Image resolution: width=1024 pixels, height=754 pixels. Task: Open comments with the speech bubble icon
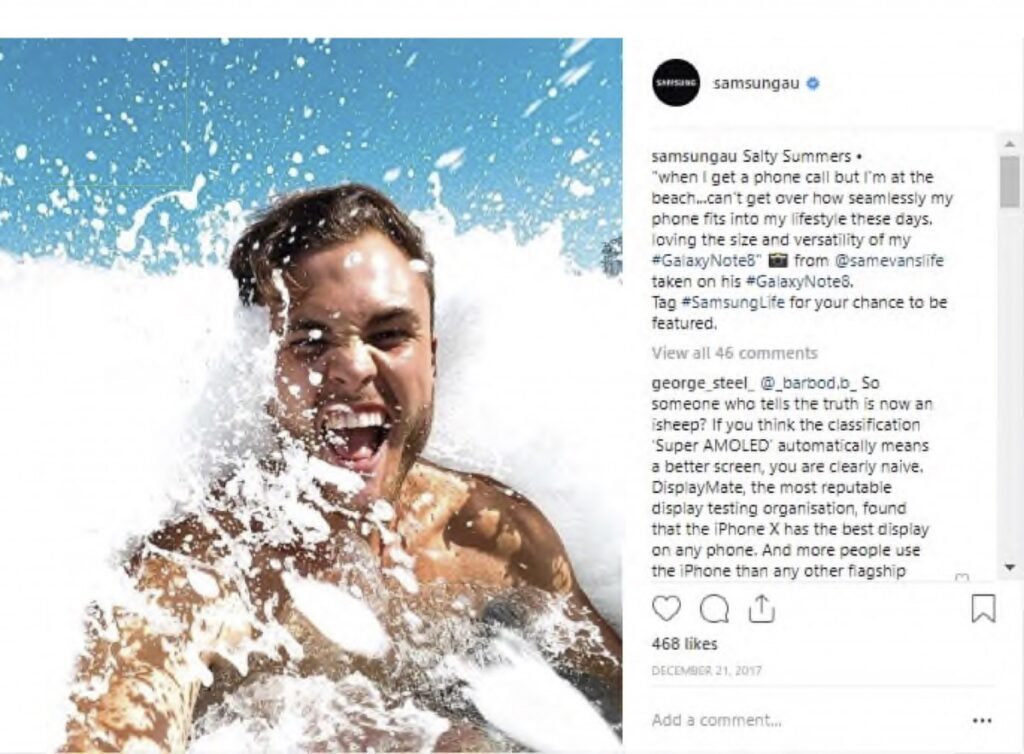coord(714,608)
